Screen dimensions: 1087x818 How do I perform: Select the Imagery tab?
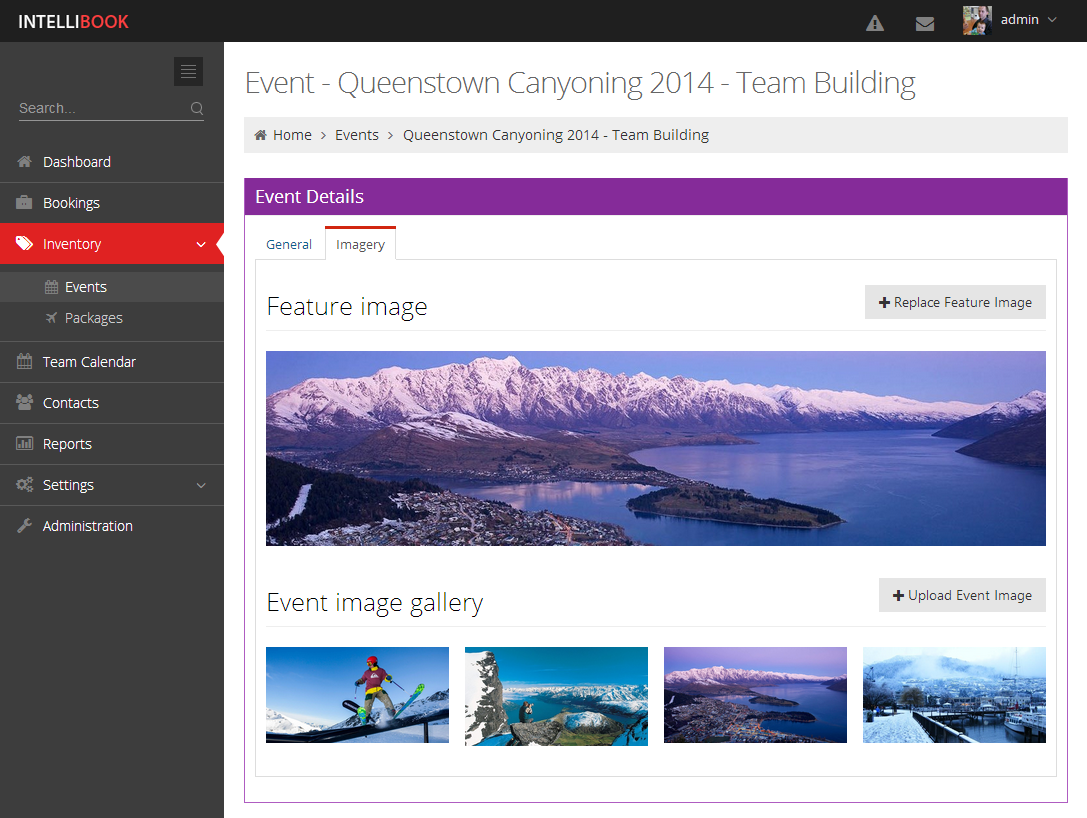[x=360, y=245]
